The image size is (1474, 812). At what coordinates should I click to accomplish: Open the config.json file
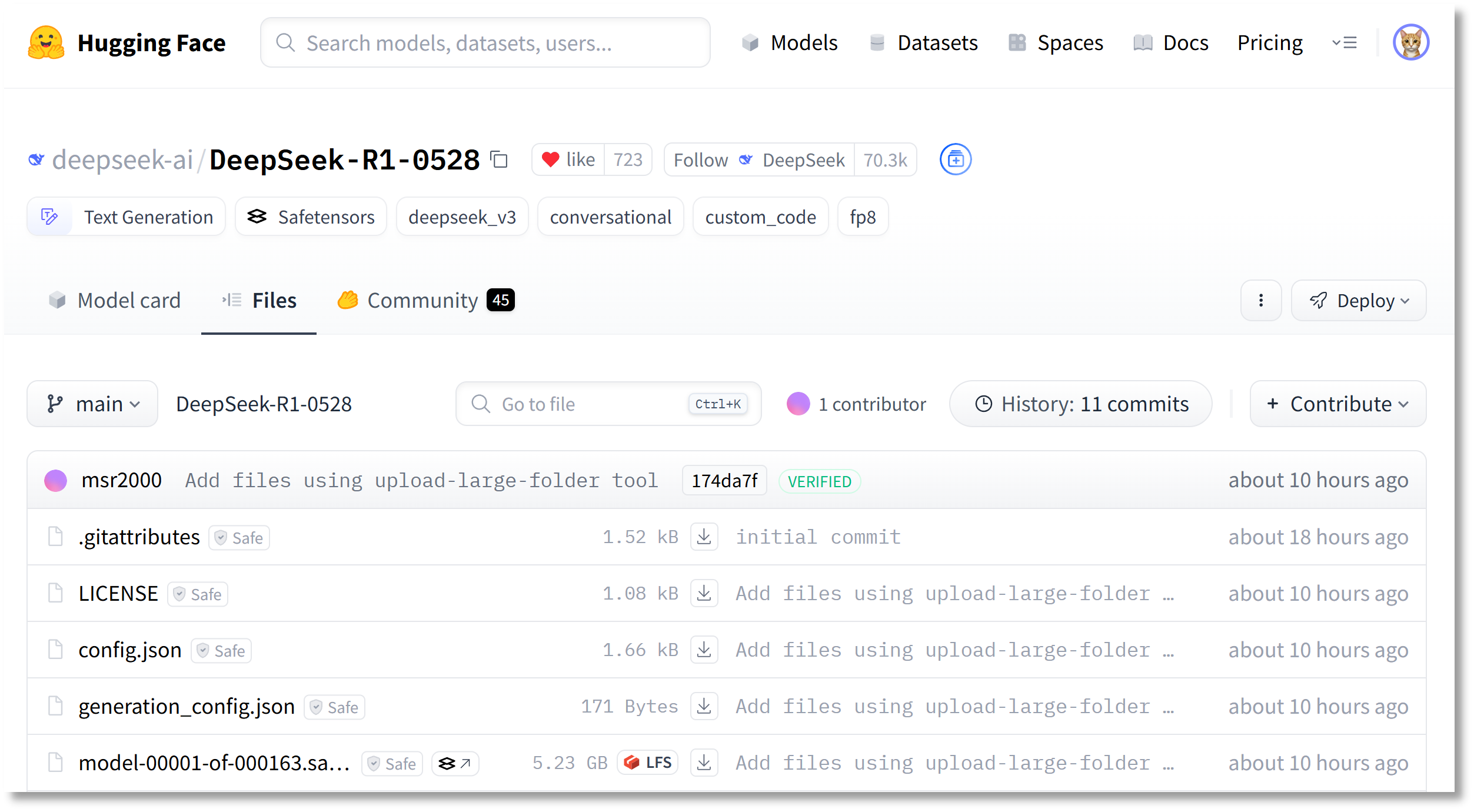[x=130, y=650]
